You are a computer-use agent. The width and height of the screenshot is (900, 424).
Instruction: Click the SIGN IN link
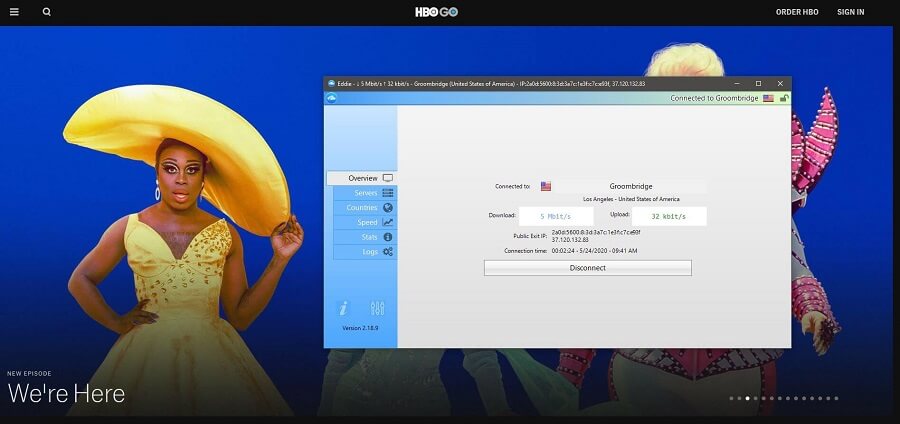tap(850, 11)
